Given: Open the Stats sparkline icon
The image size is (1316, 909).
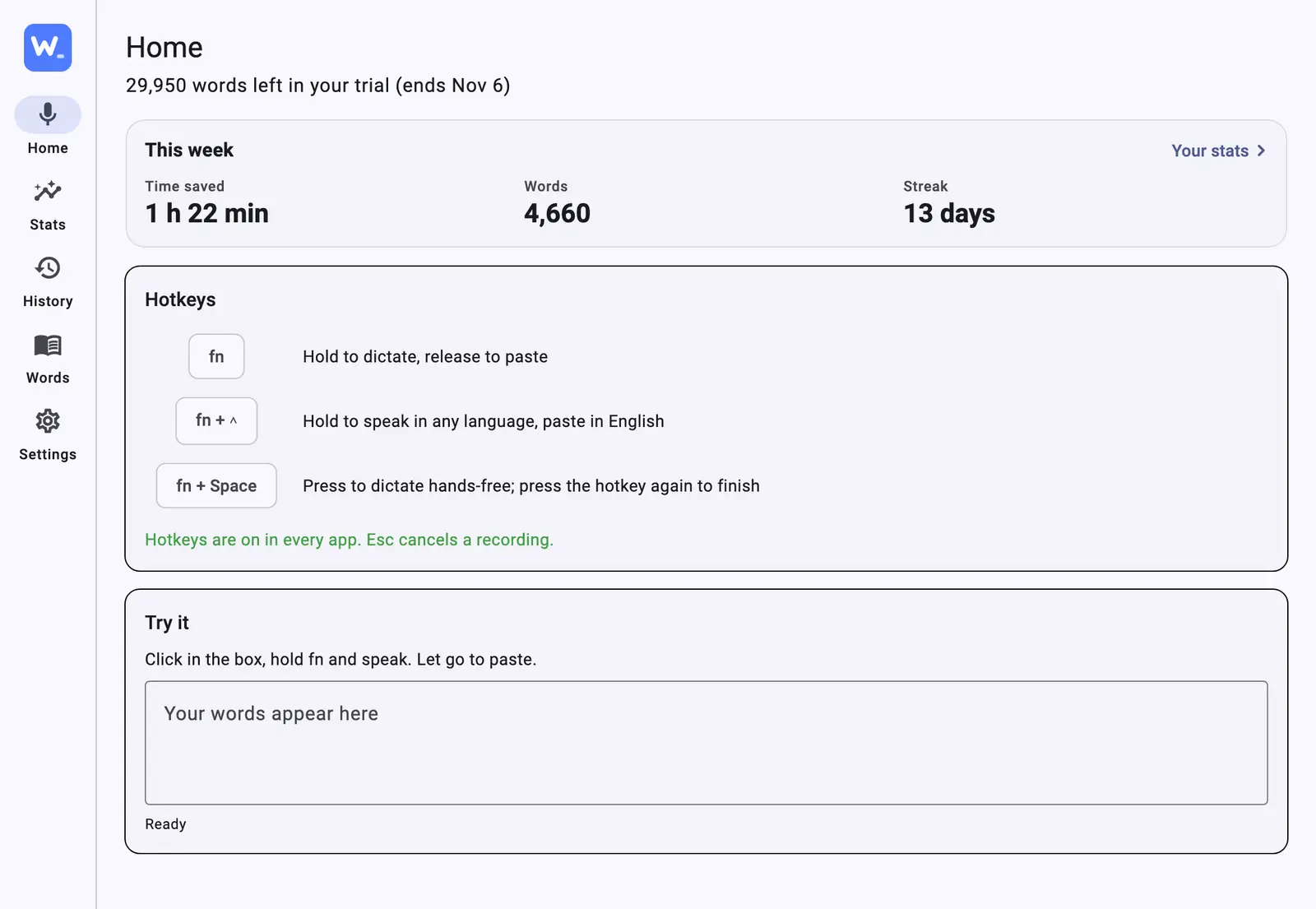Looking at the screenshot, I should point(48,191).
